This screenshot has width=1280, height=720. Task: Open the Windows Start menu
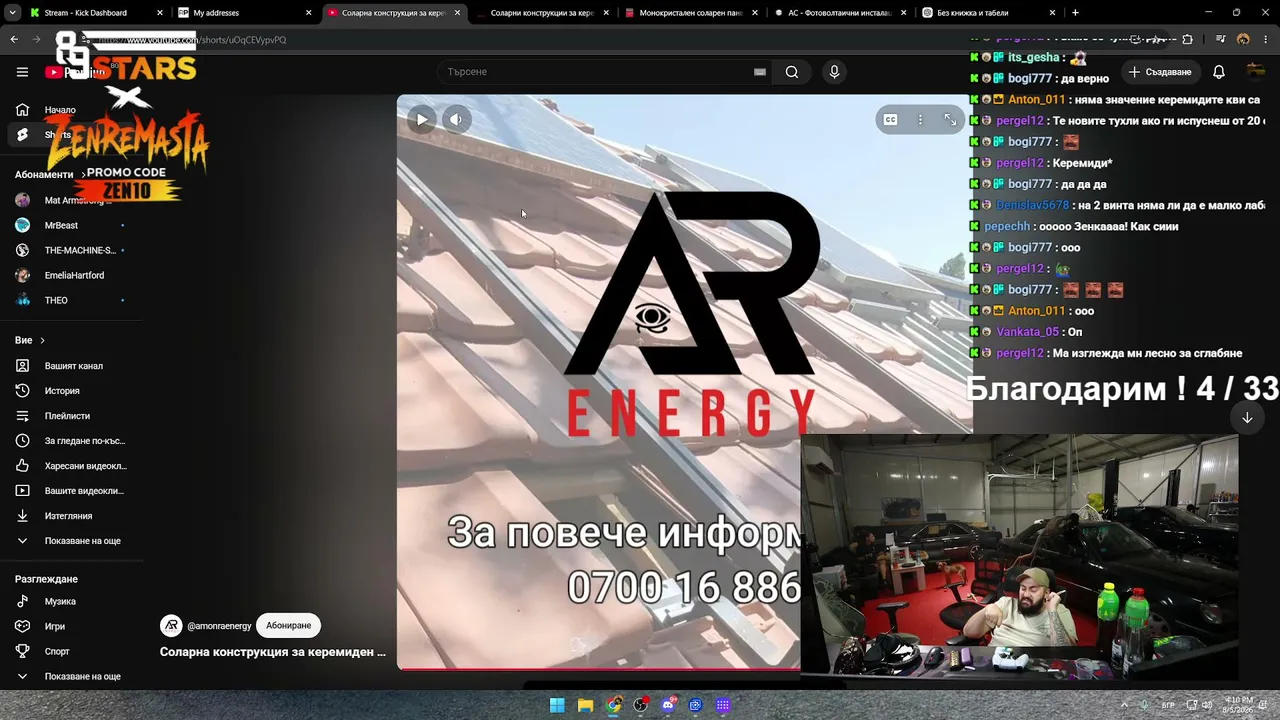(557, 705)
